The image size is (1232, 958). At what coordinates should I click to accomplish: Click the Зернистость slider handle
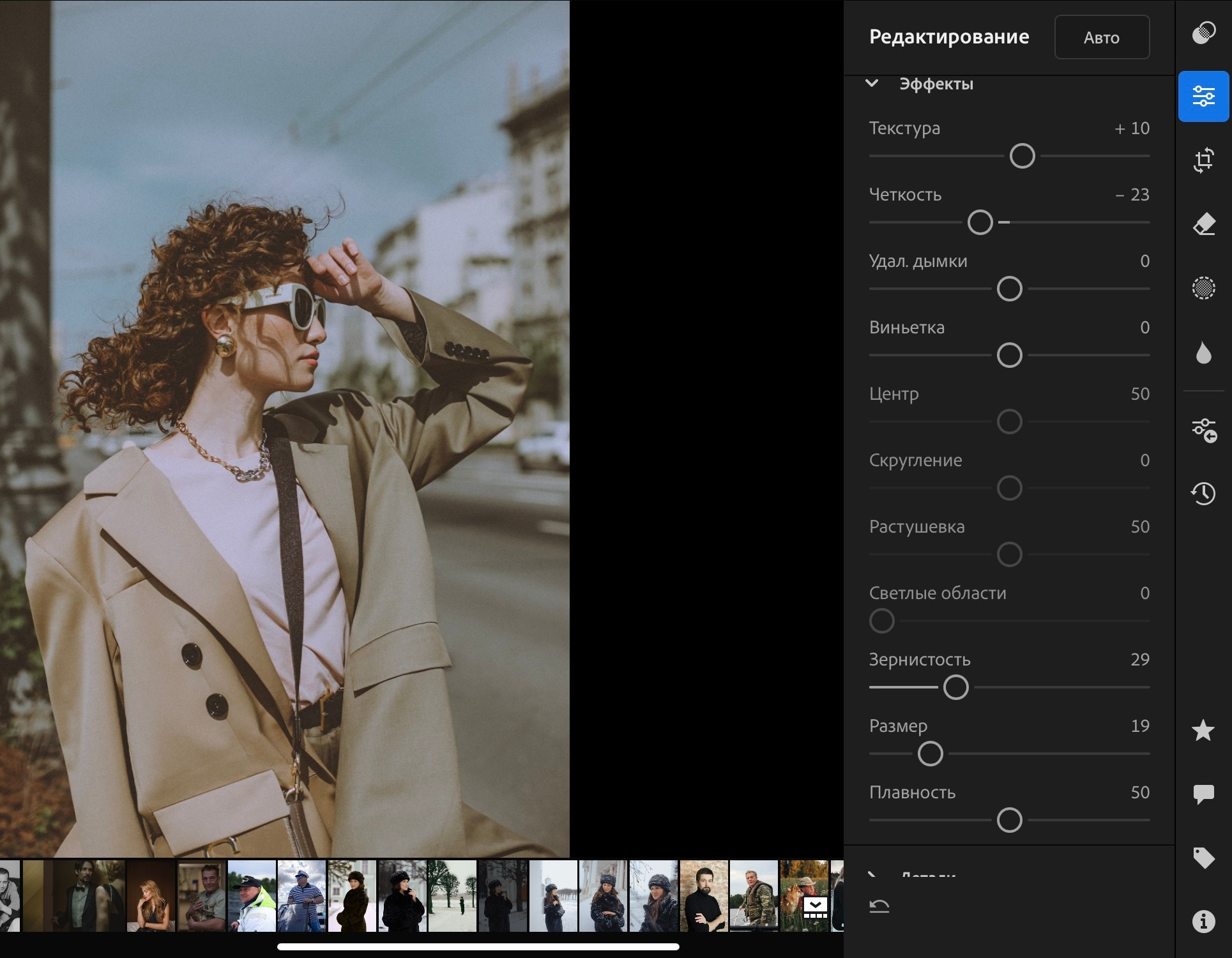pyautogui.click(x=955, y=688)
